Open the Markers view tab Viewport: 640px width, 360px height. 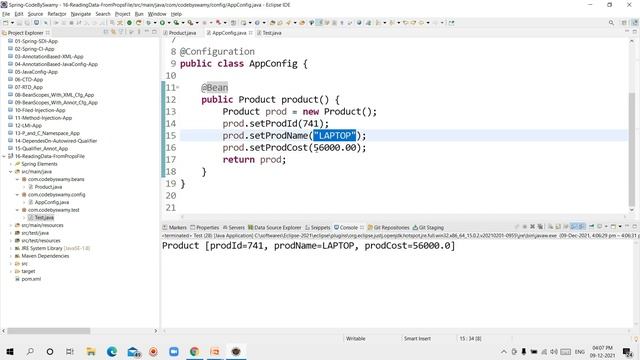click(x=175, y=227)
